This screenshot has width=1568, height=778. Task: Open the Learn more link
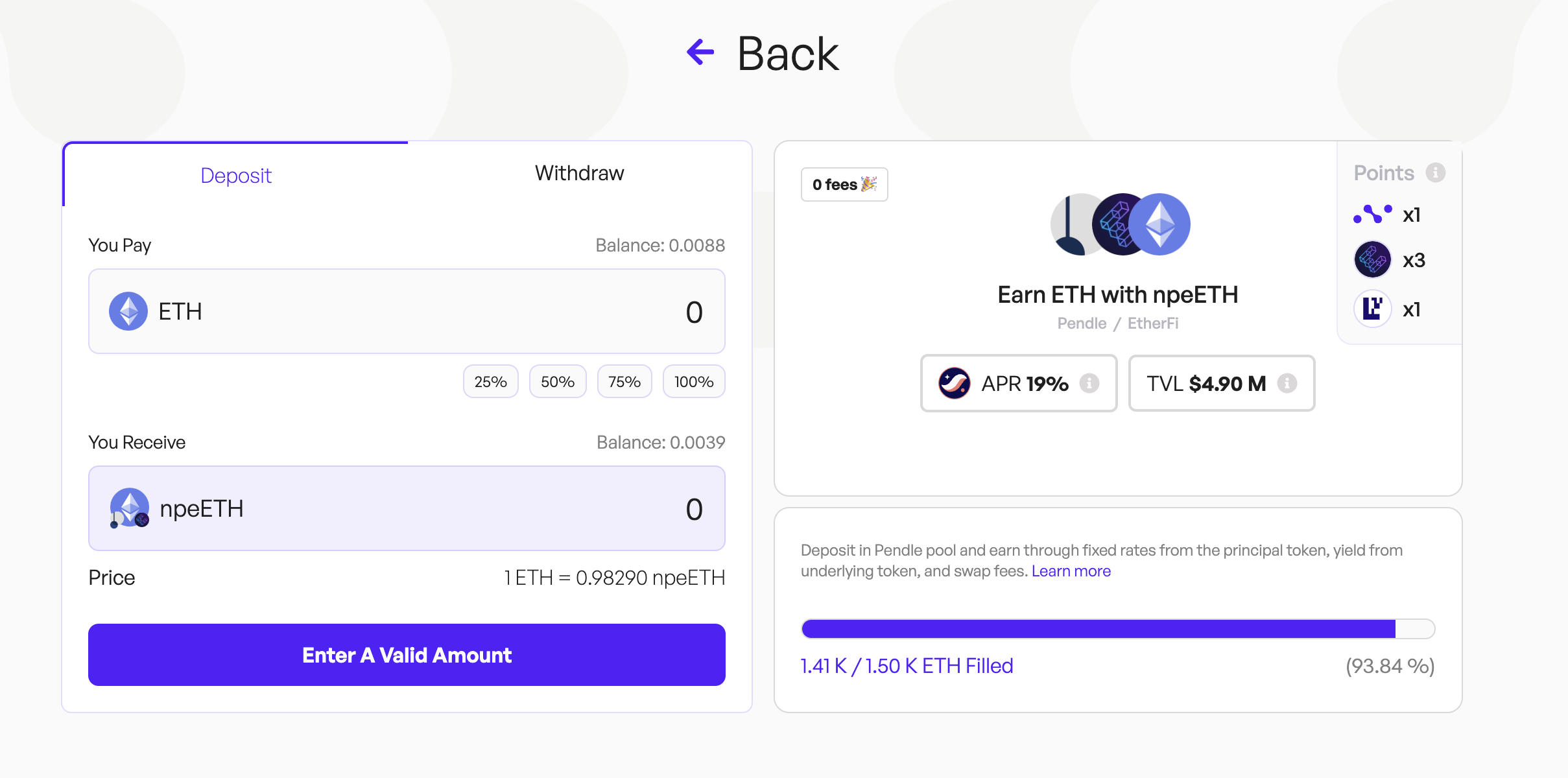point(1071,571)
